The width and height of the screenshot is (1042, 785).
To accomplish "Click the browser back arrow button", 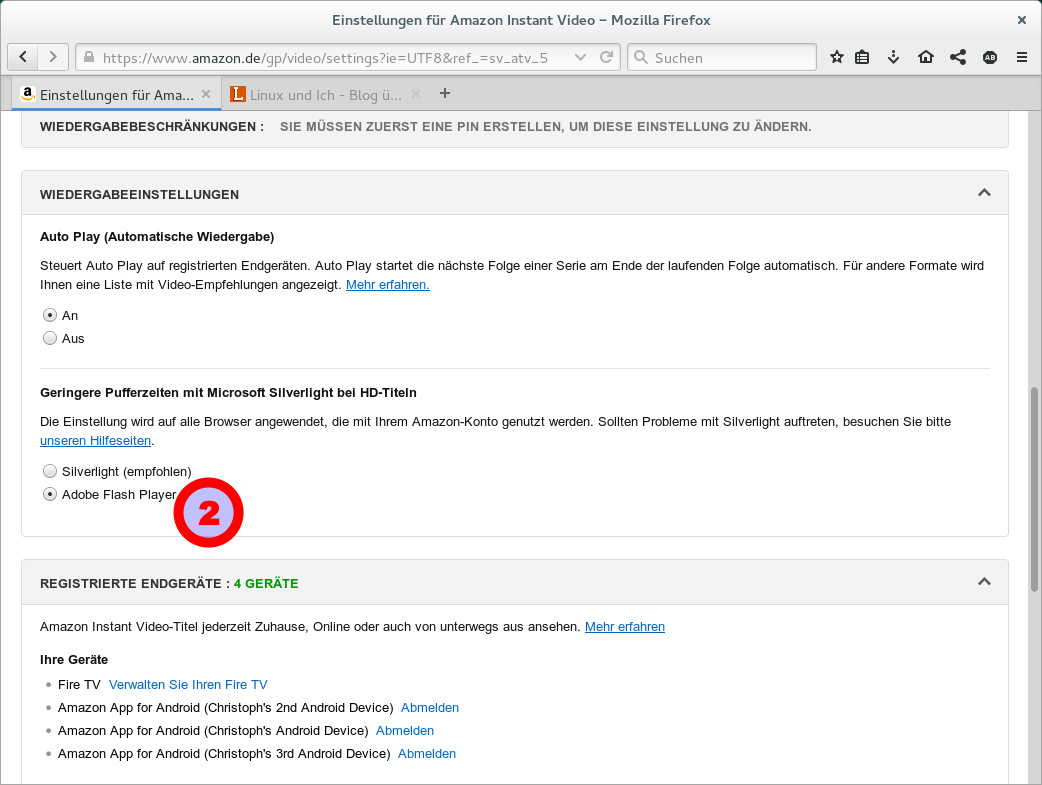I will pyautogui.click(x=24, y=57).
